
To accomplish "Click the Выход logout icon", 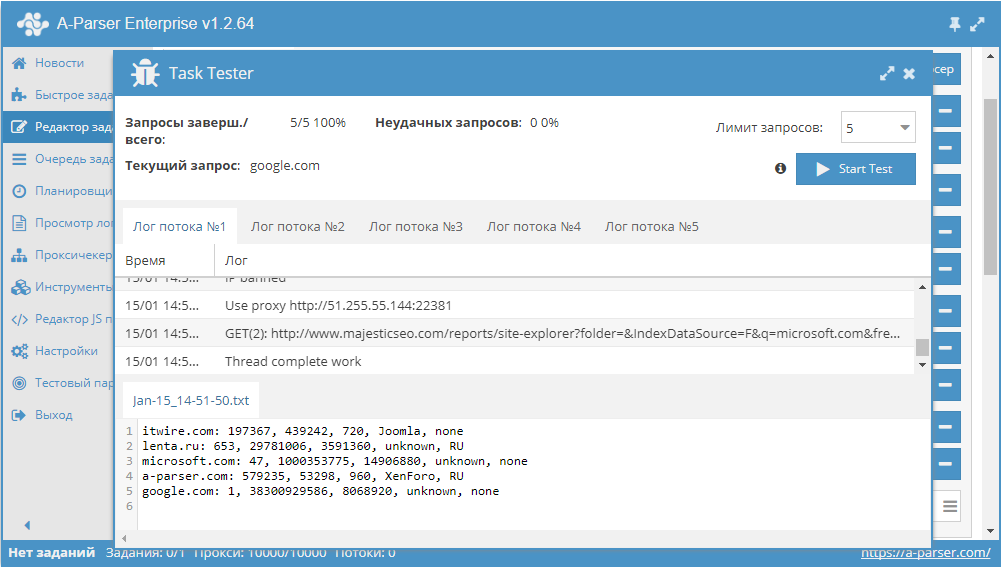I will tap(19, 414).
